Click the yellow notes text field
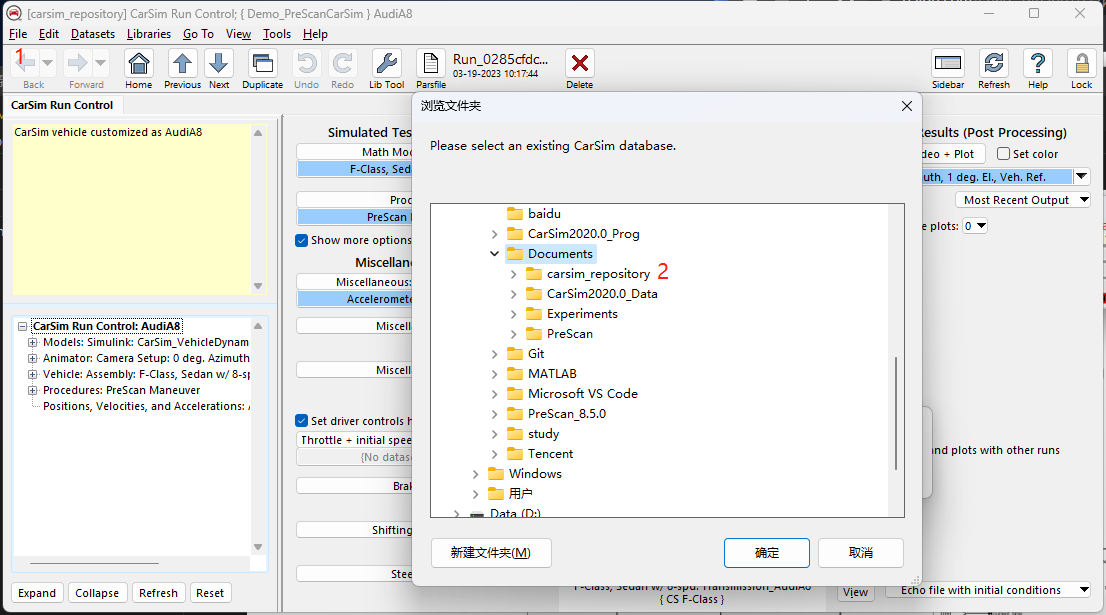This screenshot has width=1106, height=615. (131, 209)
